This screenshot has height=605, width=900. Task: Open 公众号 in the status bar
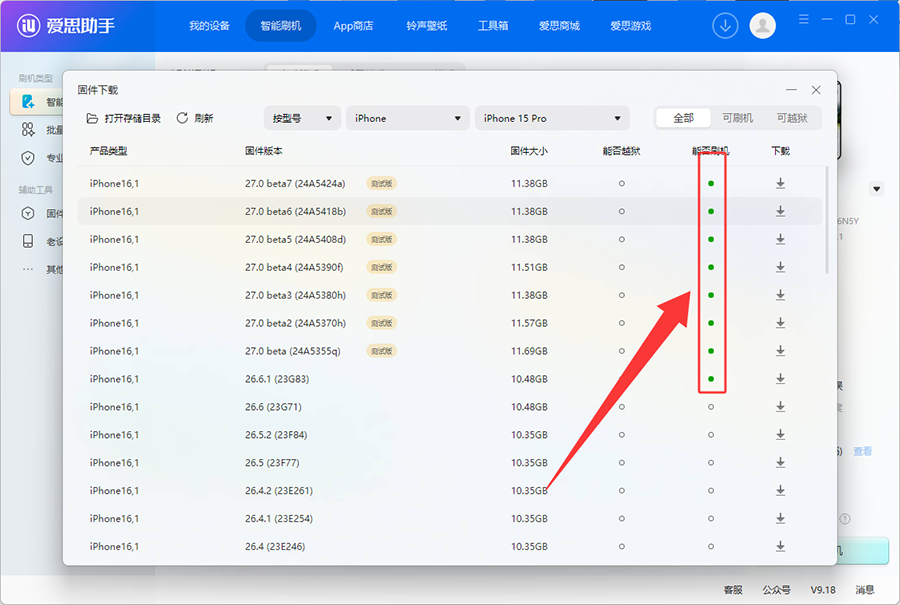(776, 590)
